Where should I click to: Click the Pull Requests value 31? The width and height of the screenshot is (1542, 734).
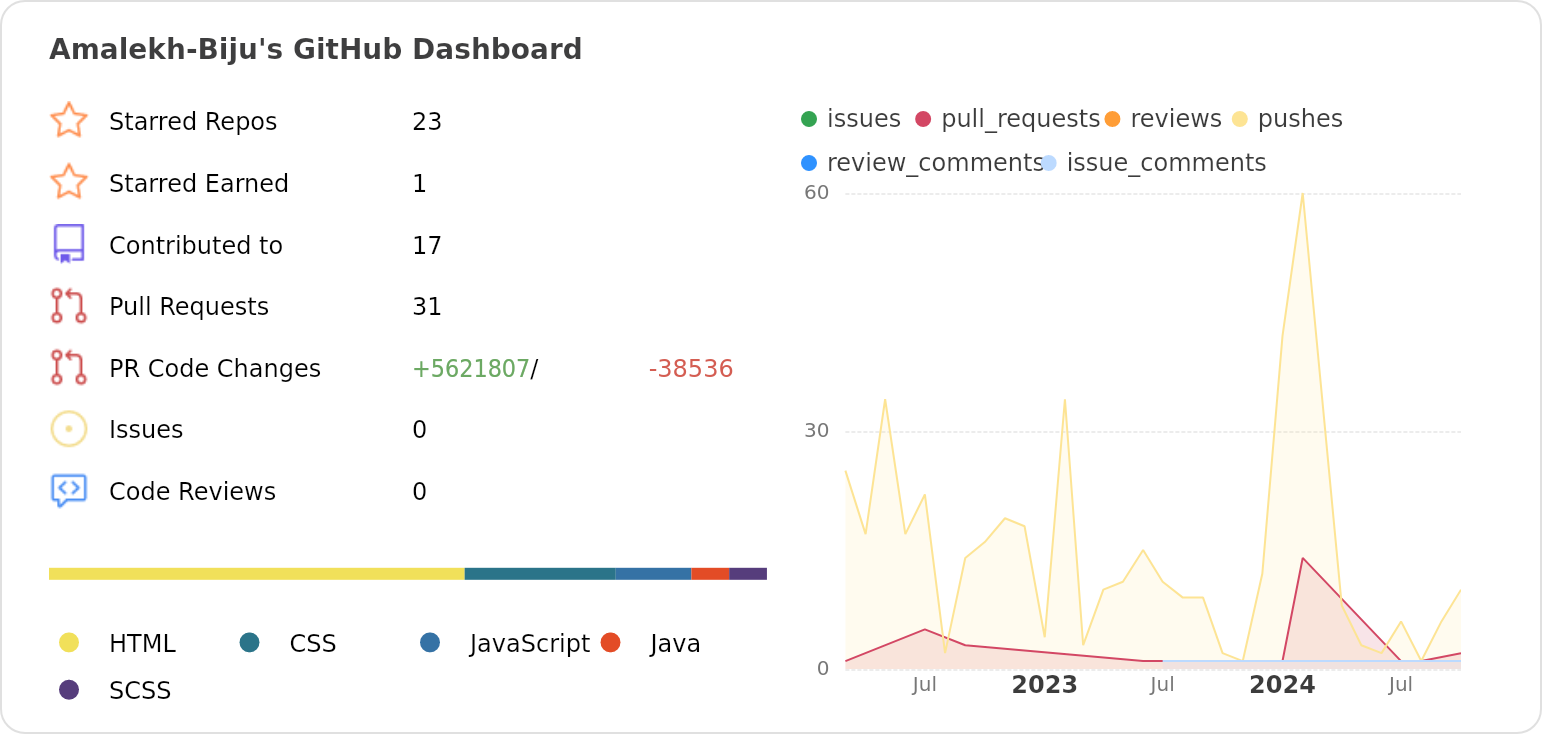(427, 307)
